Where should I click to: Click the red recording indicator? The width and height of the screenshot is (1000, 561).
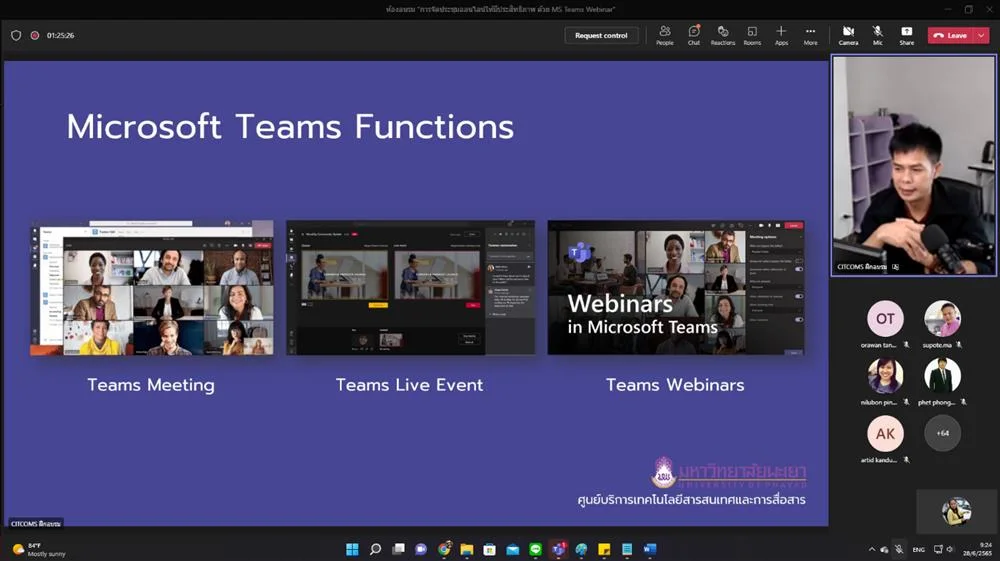pyautogui.click(x=34, y=36)
